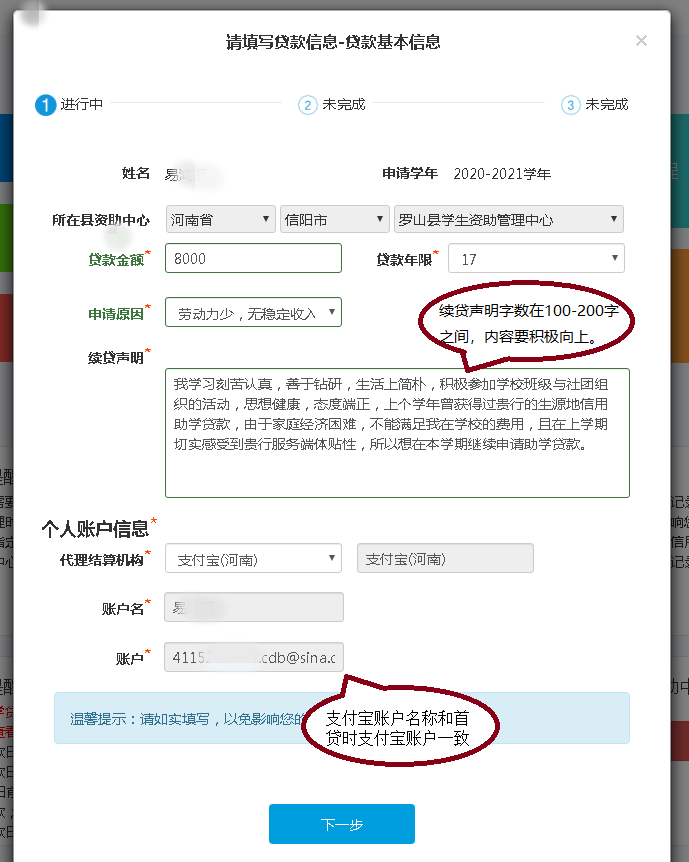The width and height of the screenshot is (689, 862).
Task: Click step 1 circle icon 进行中
Action: pyautogui.click(x=45, y=105)
